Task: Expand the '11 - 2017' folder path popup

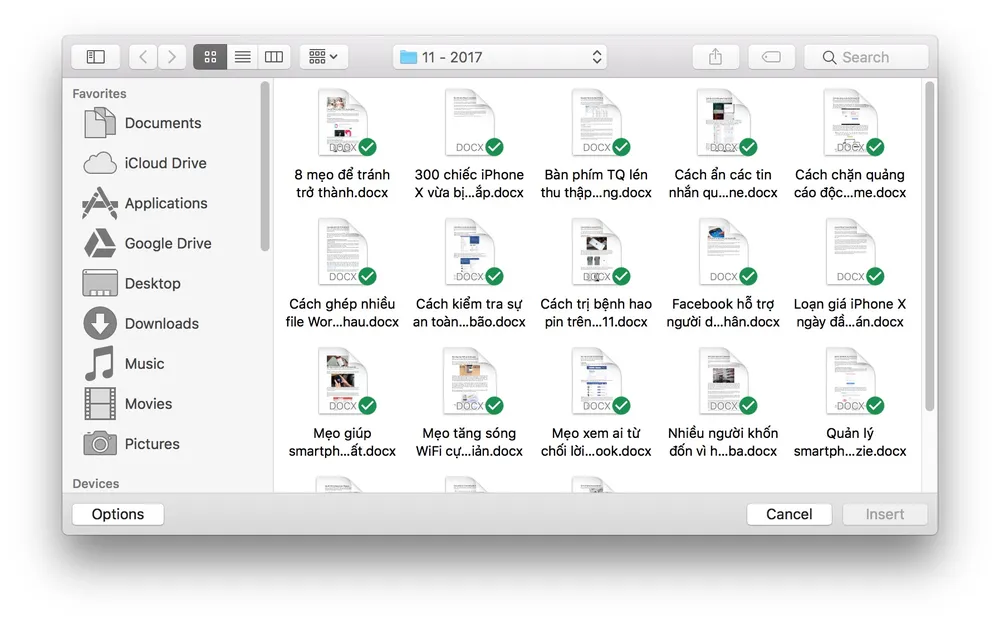Action: coord(500,57)
